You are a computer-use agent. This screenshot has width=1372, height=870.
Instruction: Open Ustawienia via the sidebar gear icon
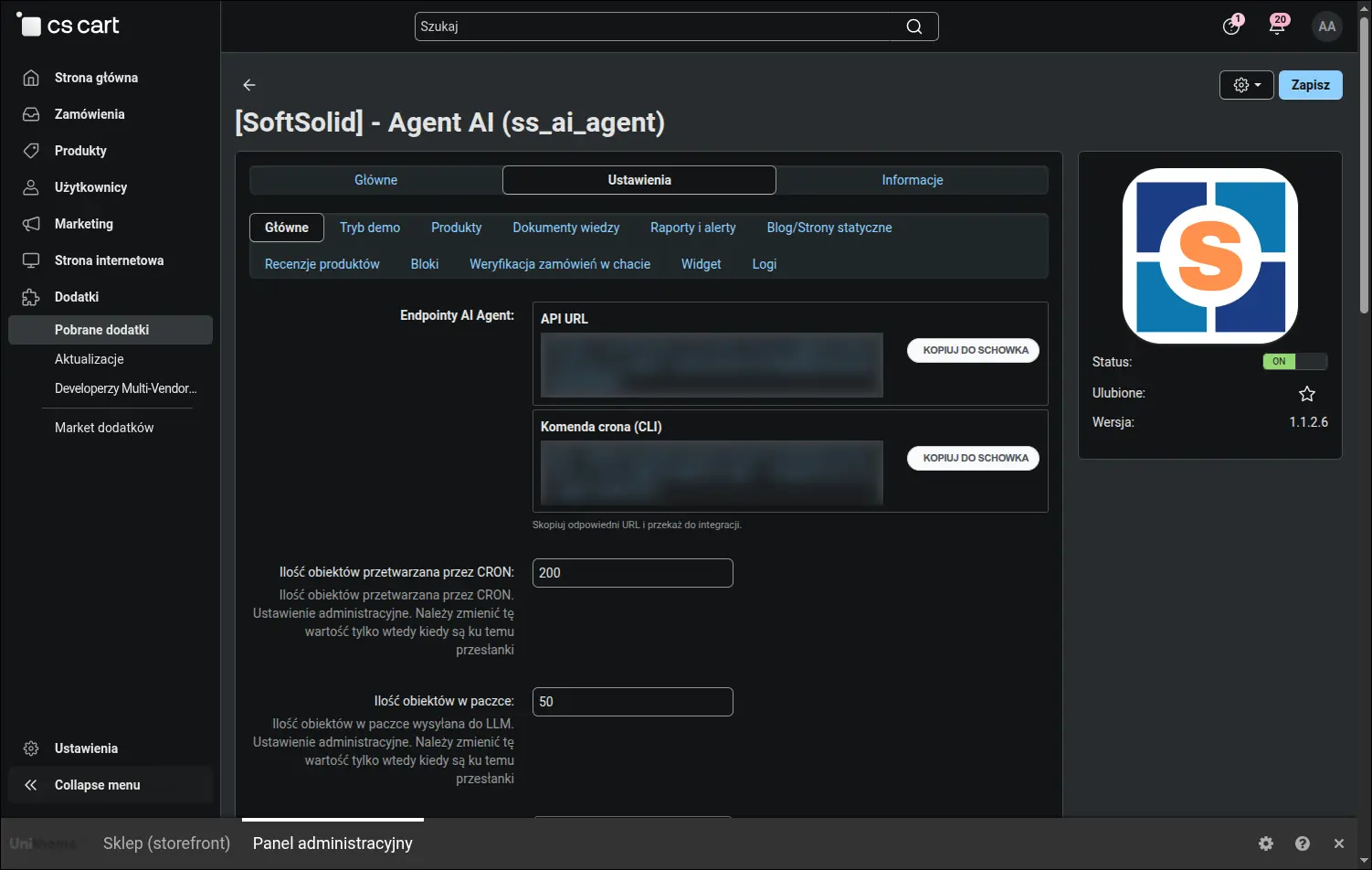pos(31,748)
